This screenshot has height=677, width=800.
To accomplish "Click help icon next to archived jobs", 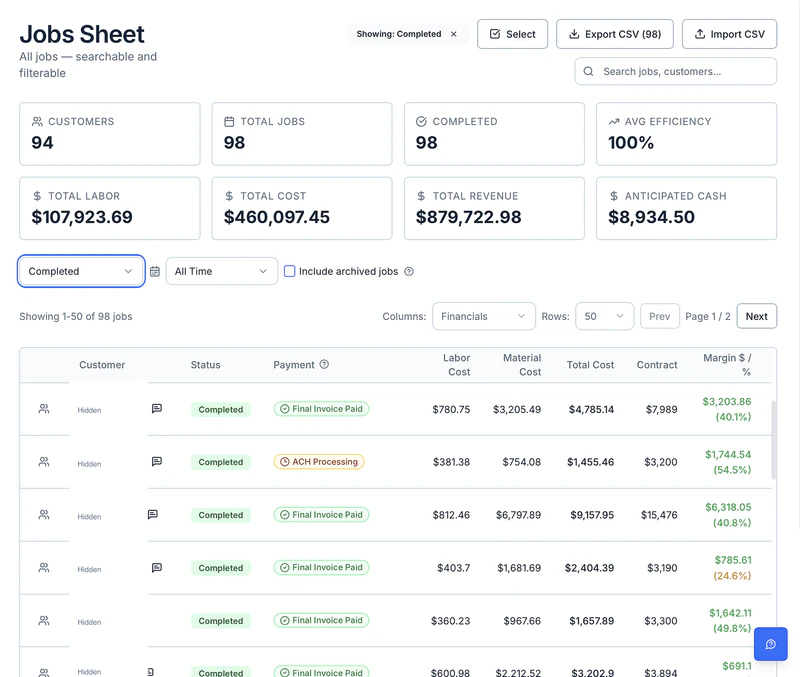I will (409, 271).
